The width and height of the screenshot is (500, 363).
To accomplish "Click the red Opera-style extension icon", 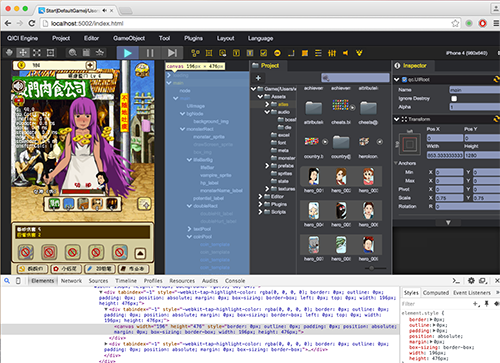I will pos(482,23).
